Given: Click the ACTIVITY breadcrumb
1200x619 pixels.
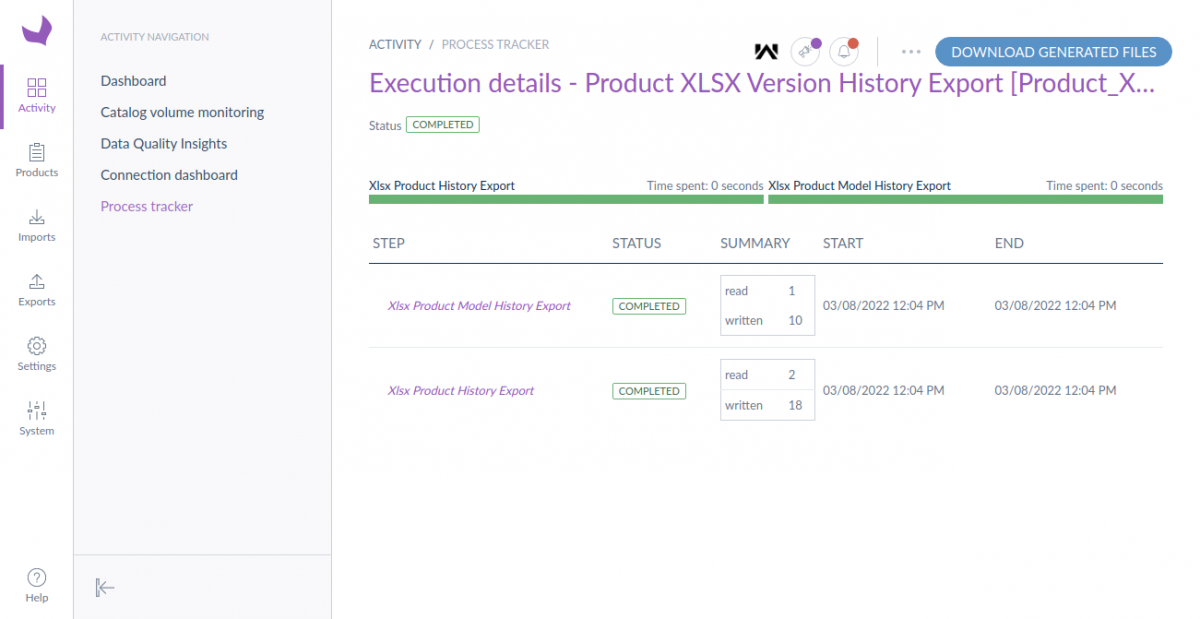Looking at the screenshot, I should click(x=395, y=44).
